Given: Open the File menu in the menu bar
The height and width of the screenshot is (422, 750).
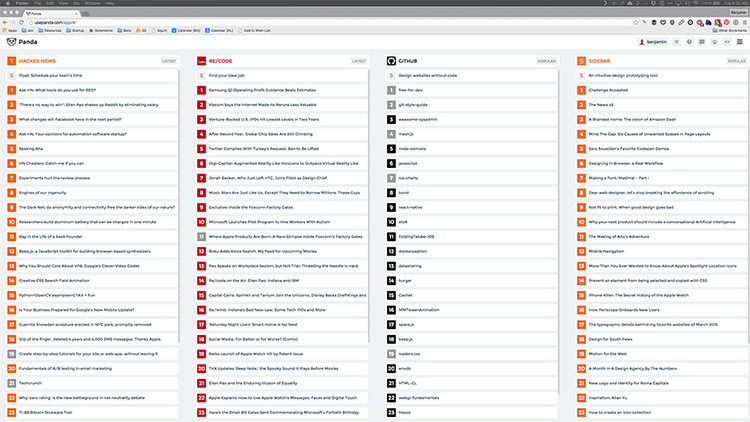Looking at the screenshot, I should (x=38, y=3).
